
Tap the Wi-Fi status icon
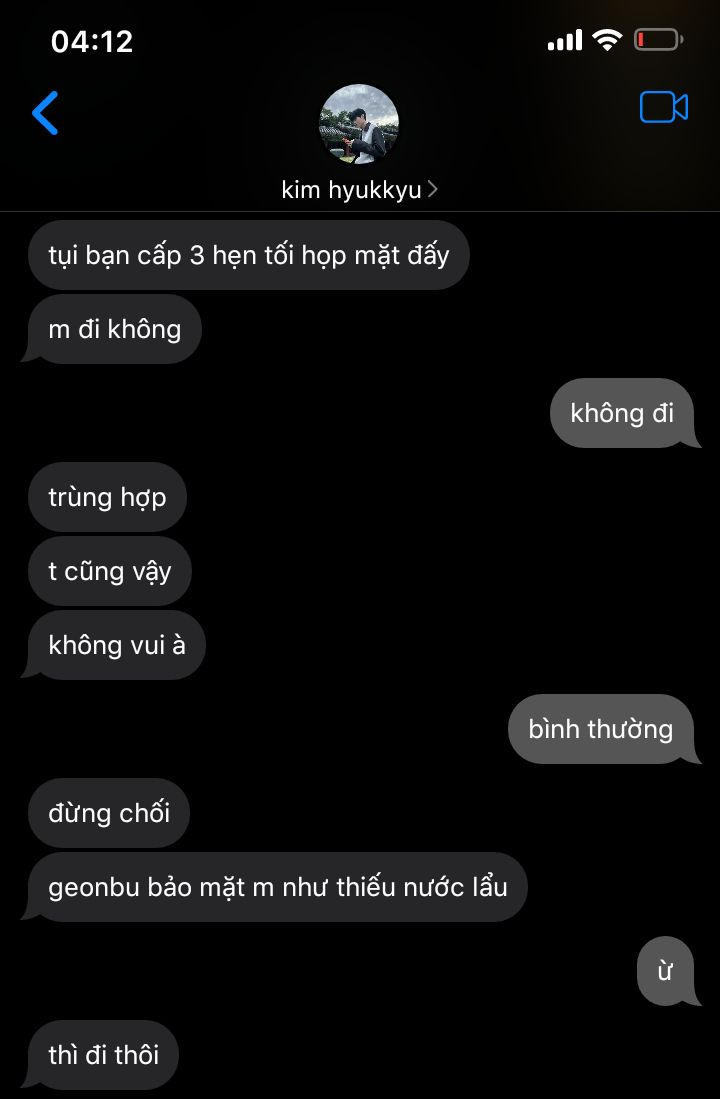607,40
